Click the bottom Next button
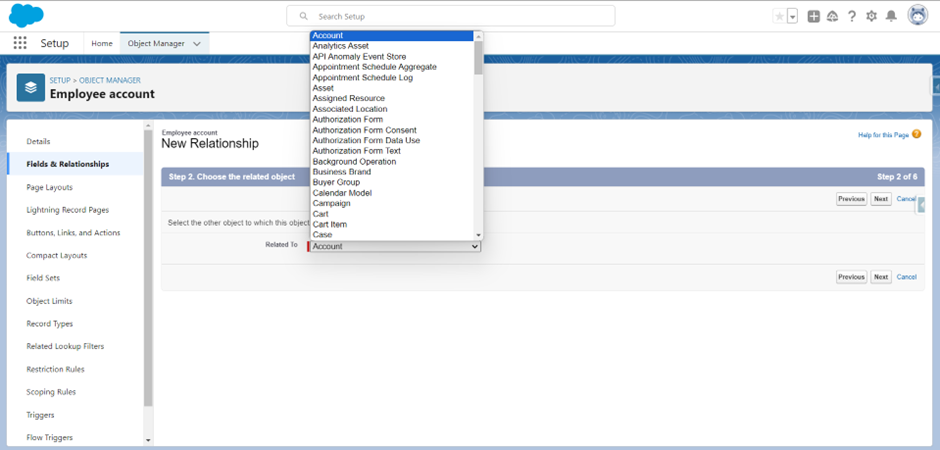The height and width of the screenshot is (450, 940). click(x=880, y=277)
